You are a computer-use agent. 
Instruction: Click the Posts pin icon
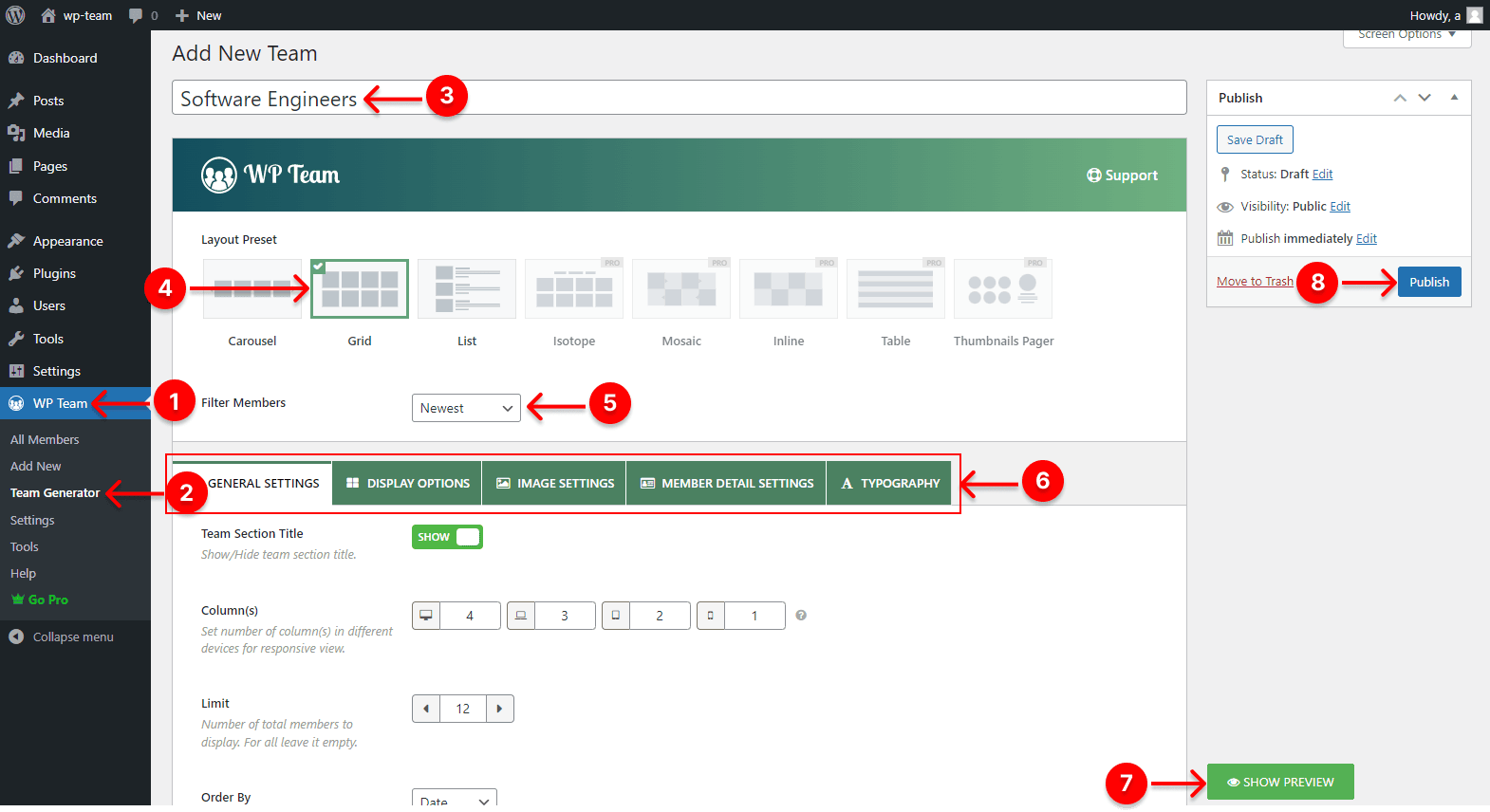click(x=16, y=101)
